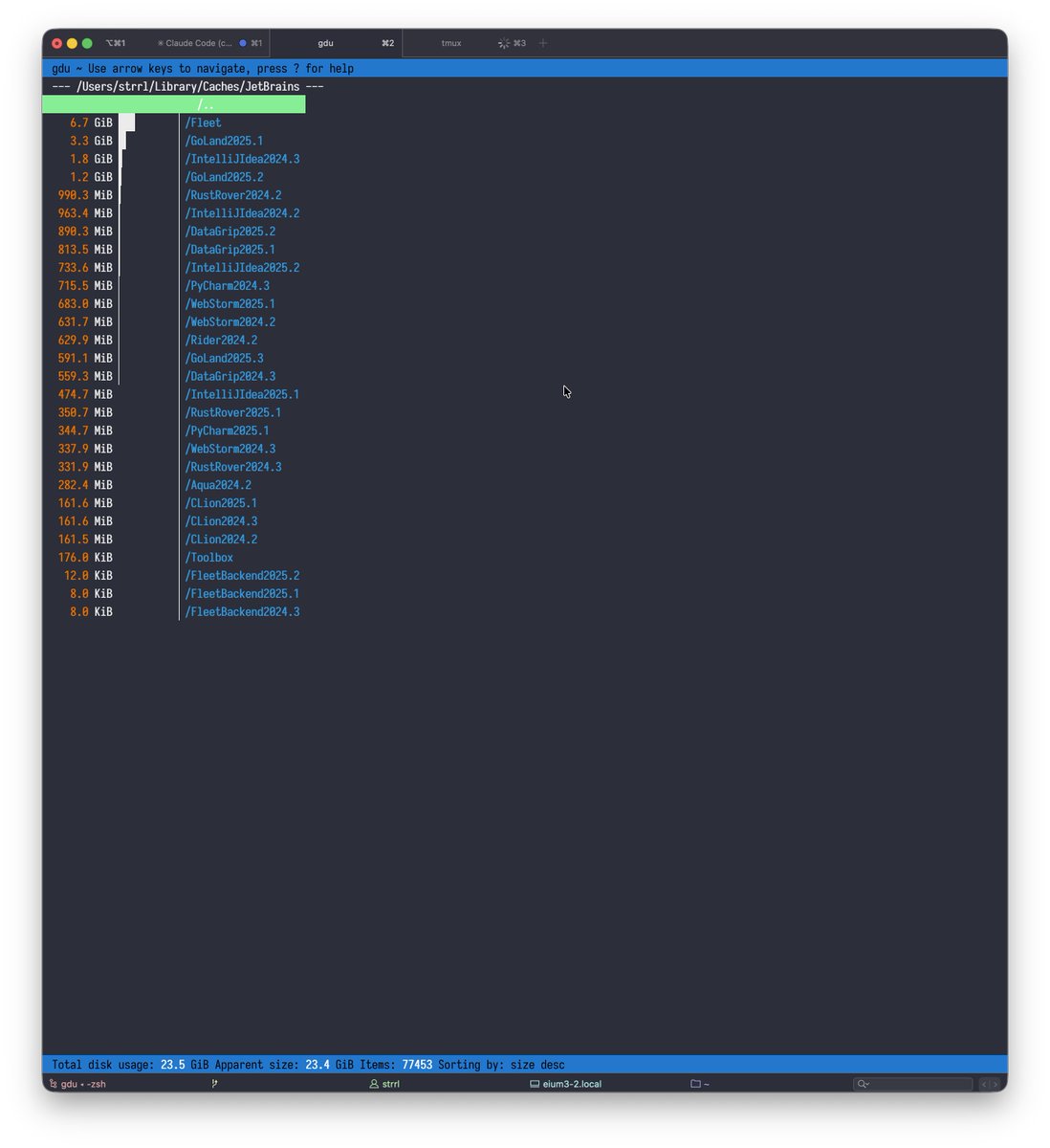Viewport: 1050px width, 1148px height.
Task: Click the JetBrains caches path header
Action: coord(187,86)
